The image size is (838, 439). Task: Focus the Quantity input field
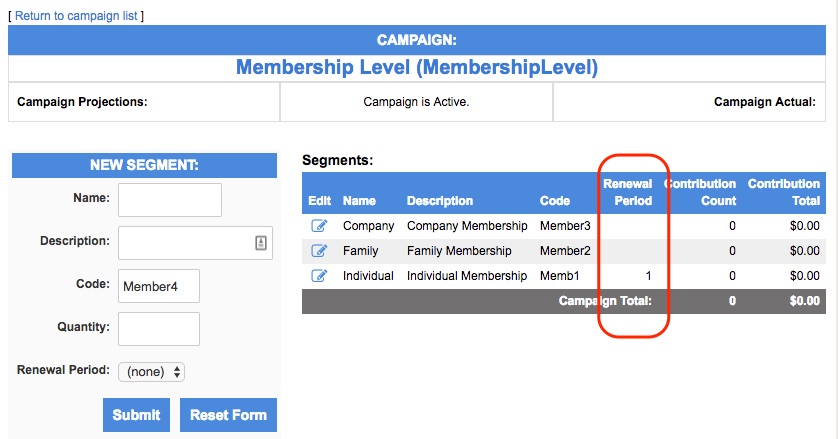click(159, 329)
